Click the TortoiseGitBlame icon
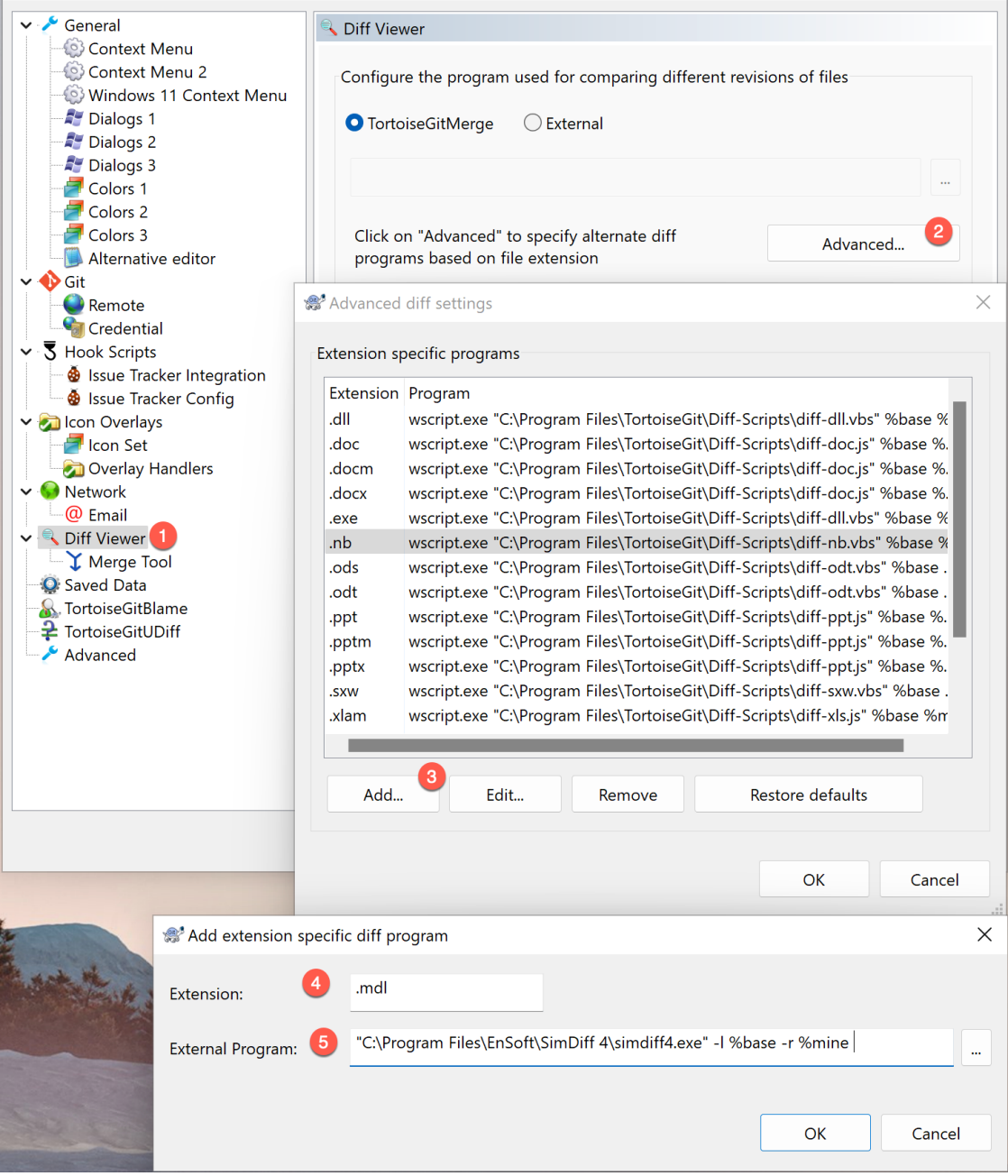Image resolution: width=1008 pixels, height=1176 pixels. click(x=50, y=608)
